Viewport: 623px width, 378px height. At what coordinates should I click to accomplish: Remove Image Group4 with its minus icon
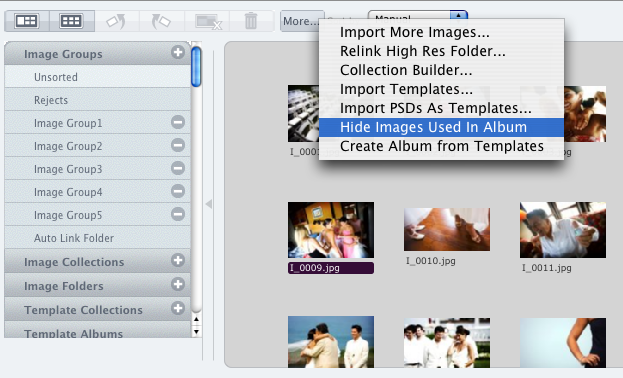[178, 191]
